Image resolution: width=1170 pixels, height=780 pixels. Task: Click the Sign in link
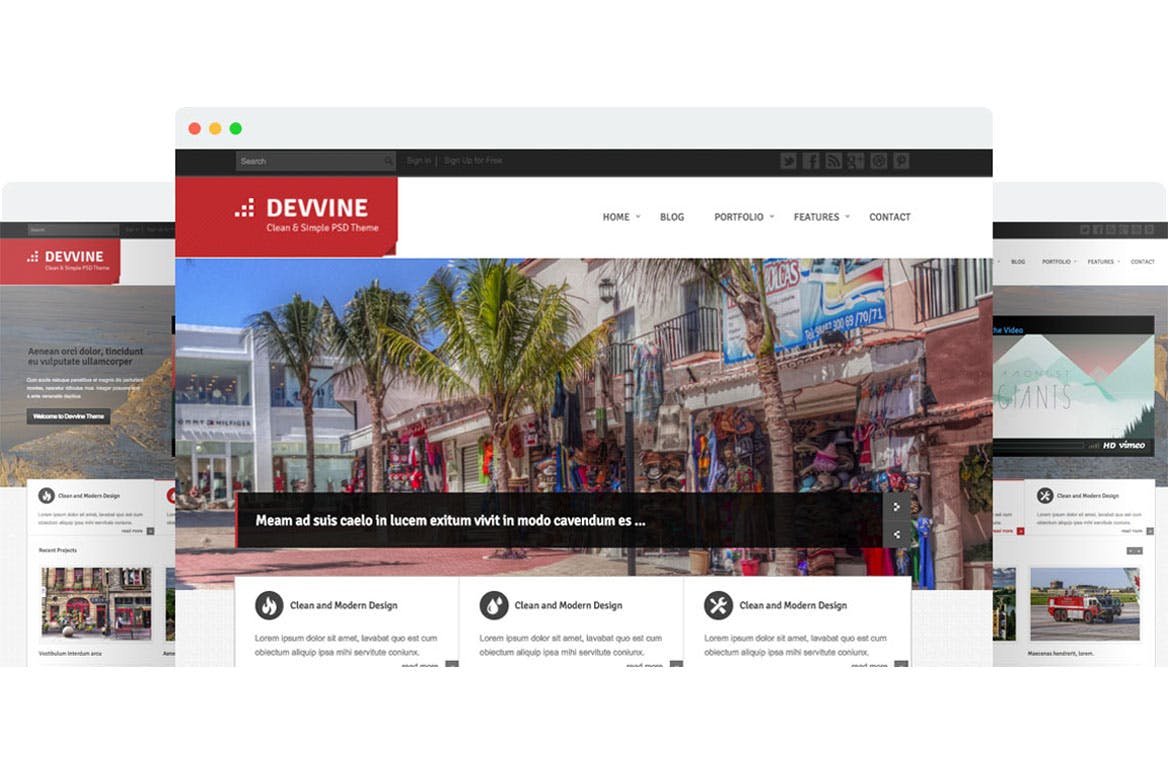click(419, 160)
